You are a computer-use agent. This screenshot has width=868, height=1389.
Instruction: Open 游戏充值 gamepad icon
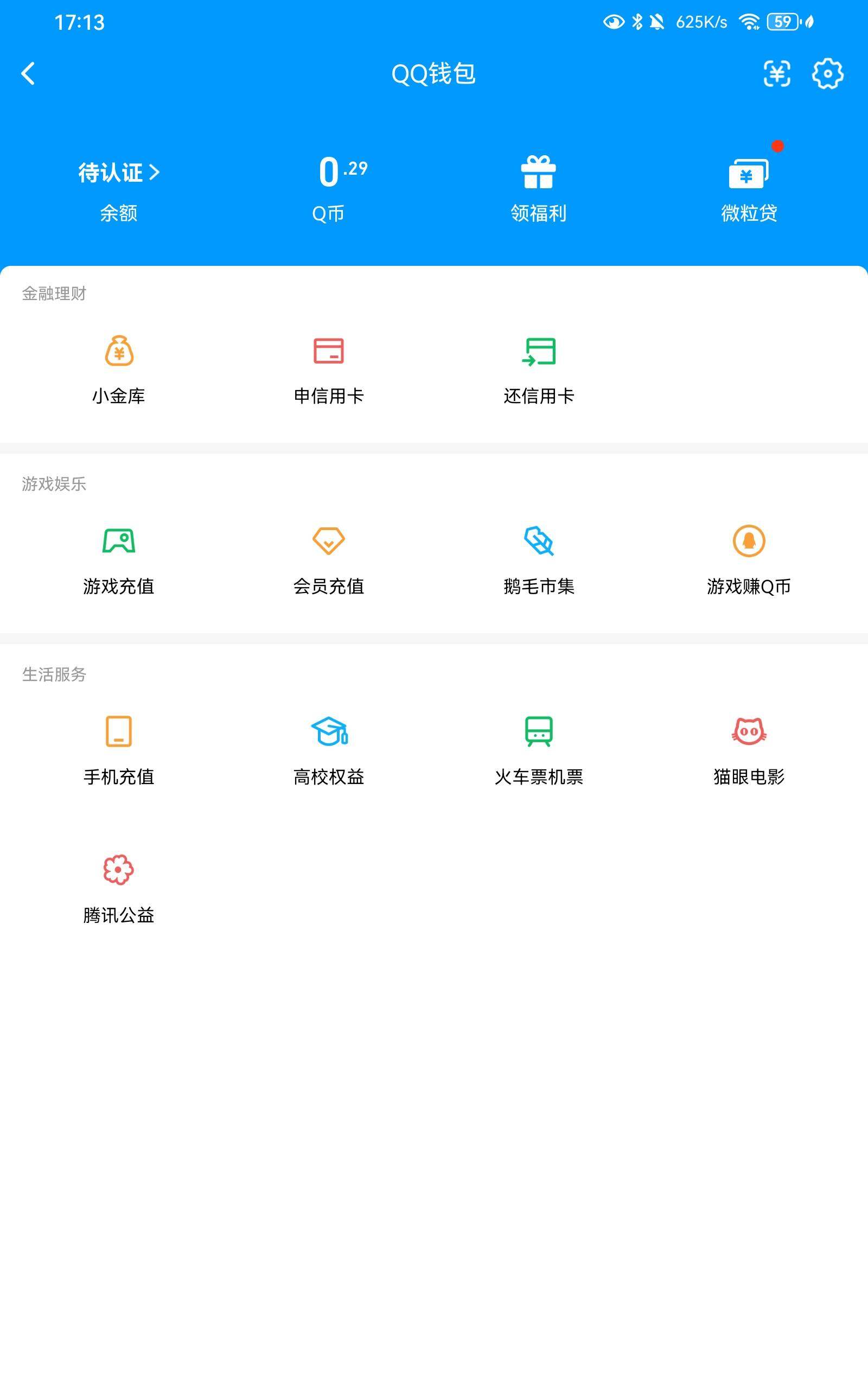pos(119,540)
